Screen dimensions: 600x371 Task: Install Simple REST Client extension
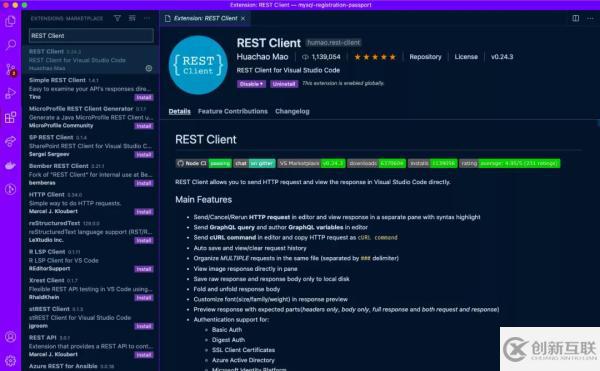144,98
